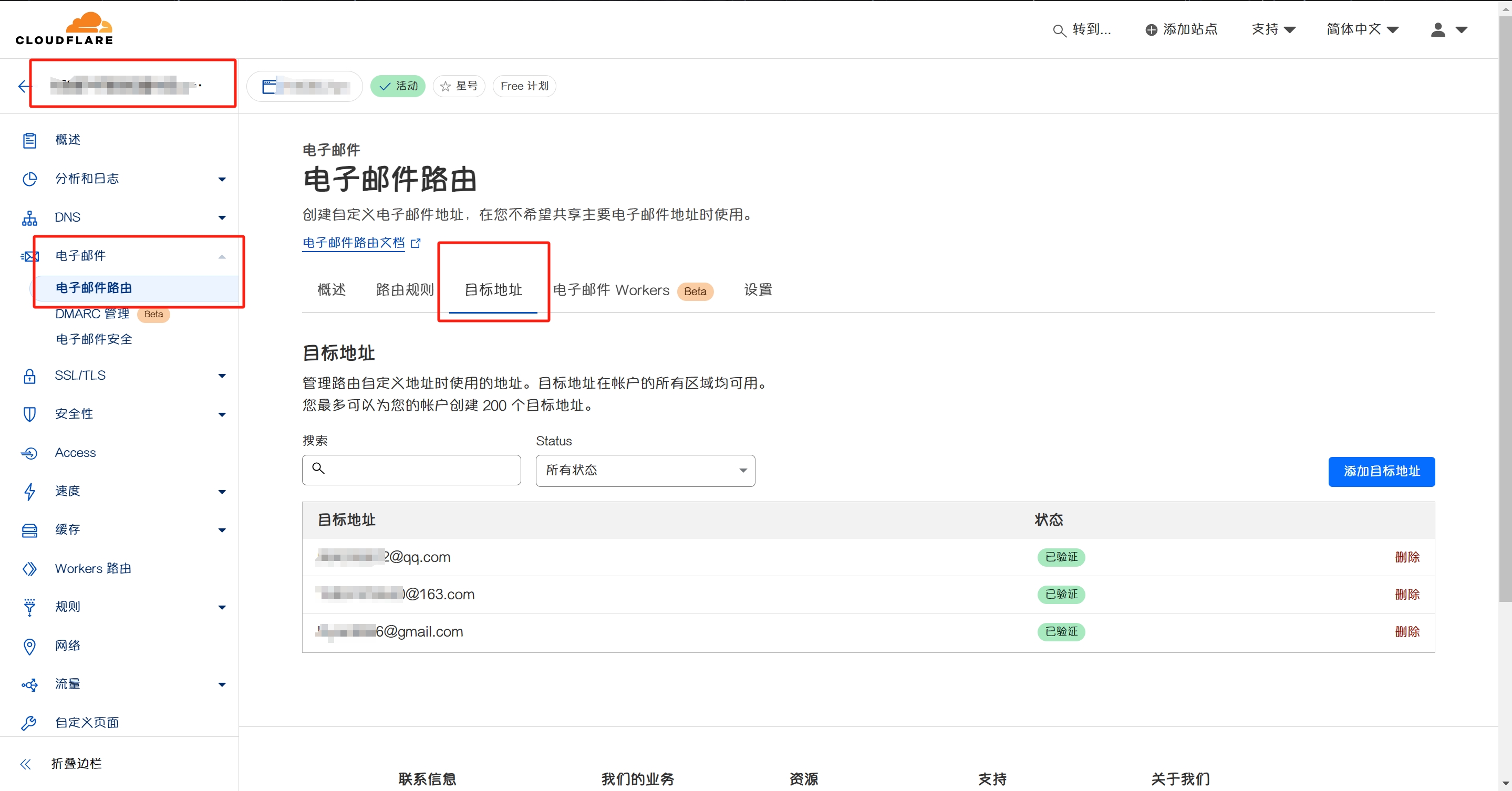
Task: Expand the 缓存 sidebar section
Action: [x=222, y=530]
